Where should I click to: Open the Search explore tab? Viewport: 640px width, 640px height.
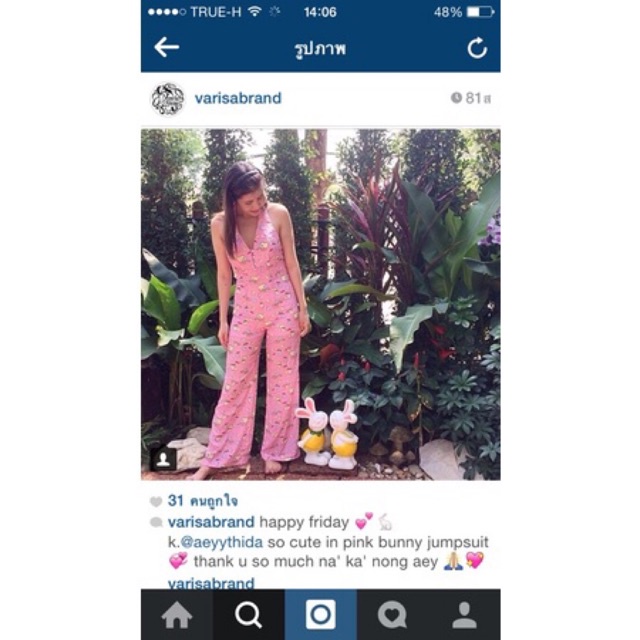tap(249, 615)
